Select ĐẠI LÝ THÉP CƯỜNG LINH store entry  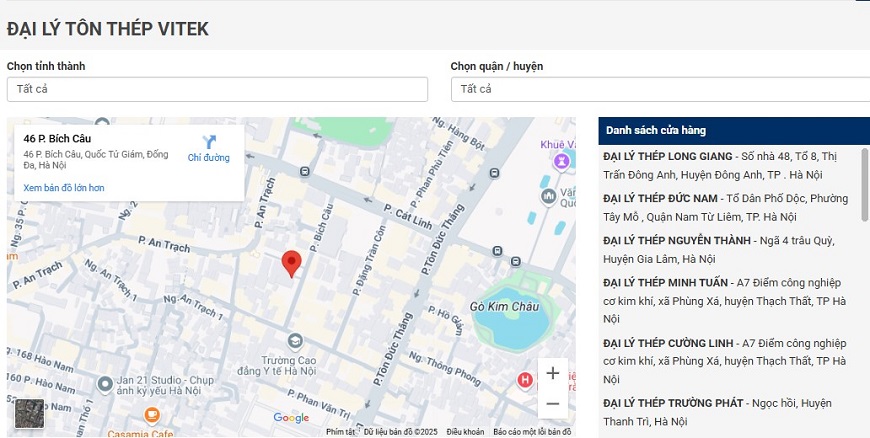click(x=727, y=361)
